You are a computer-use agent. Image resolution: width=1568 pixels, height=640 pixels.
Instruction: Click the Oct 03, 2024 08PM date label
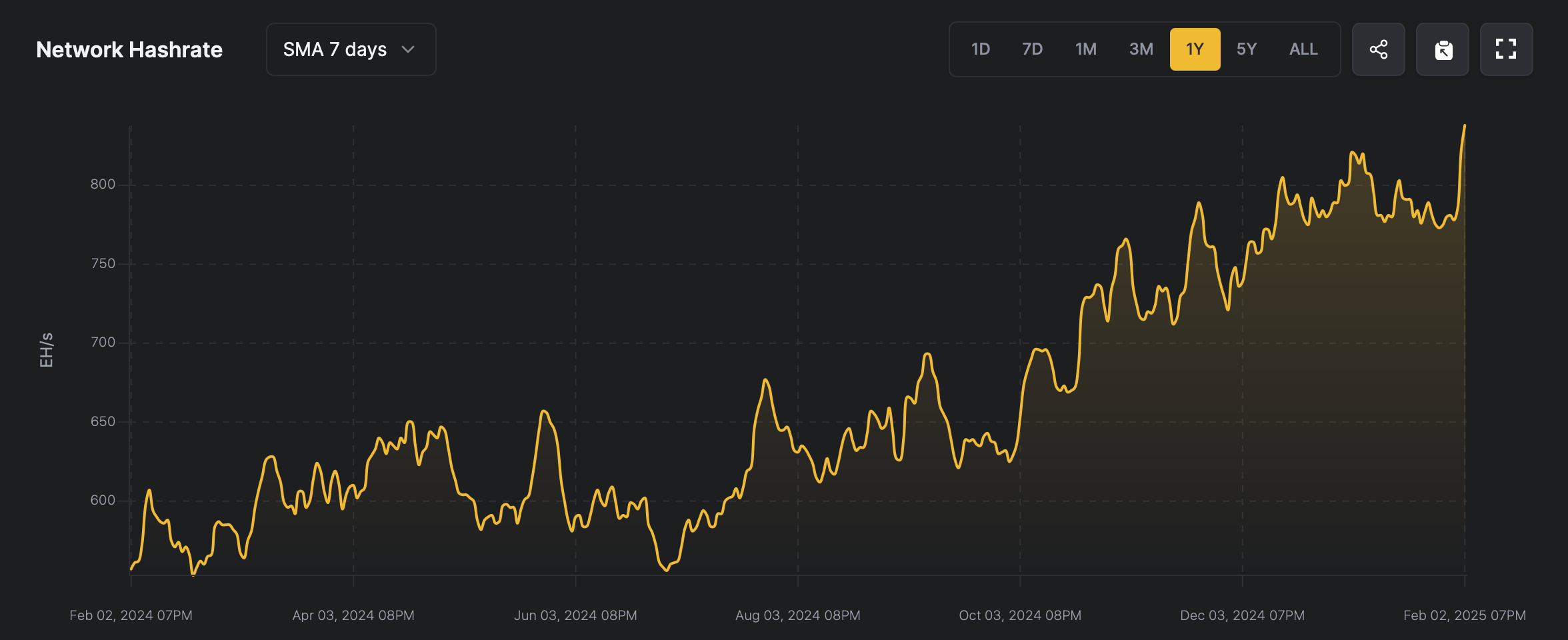(1020, 615)
